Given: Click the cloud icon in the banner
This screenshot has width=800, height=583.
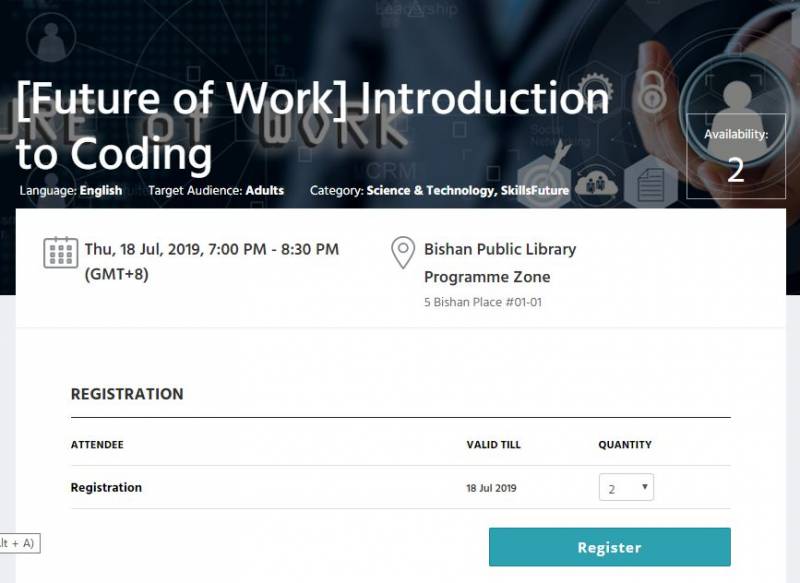Looking at the screenshot, I should (x=597, y=181).
